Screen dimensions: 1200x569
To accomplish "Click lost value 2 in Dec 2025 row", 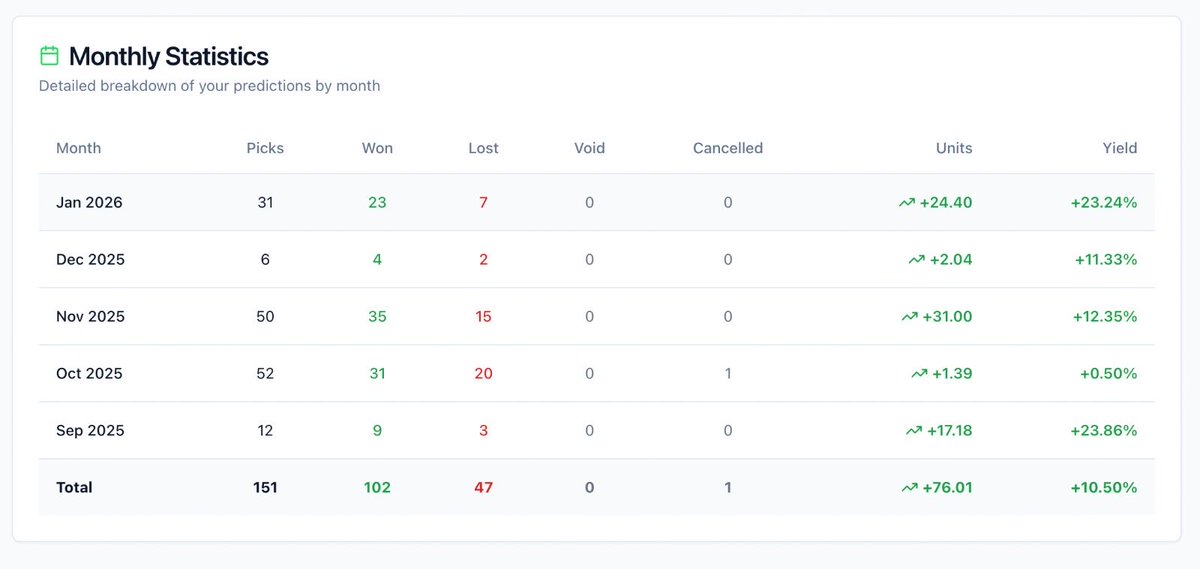I will [483, 259].
